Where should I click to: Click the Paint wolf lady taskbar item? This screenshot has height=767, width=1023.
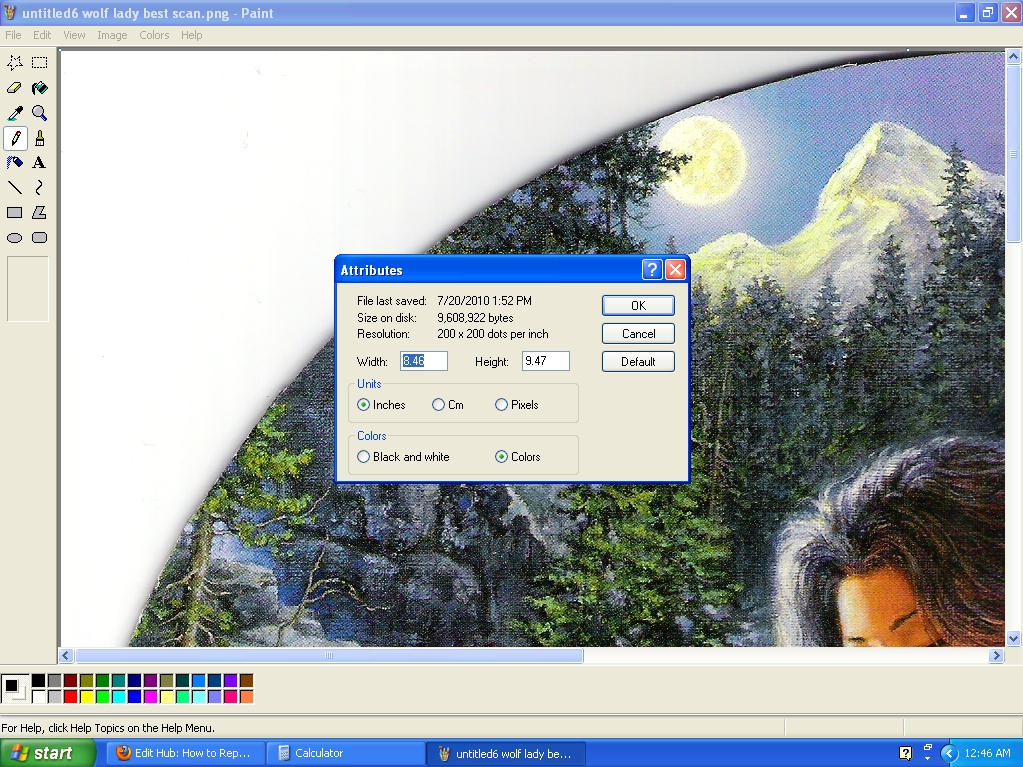pos(506,753)
